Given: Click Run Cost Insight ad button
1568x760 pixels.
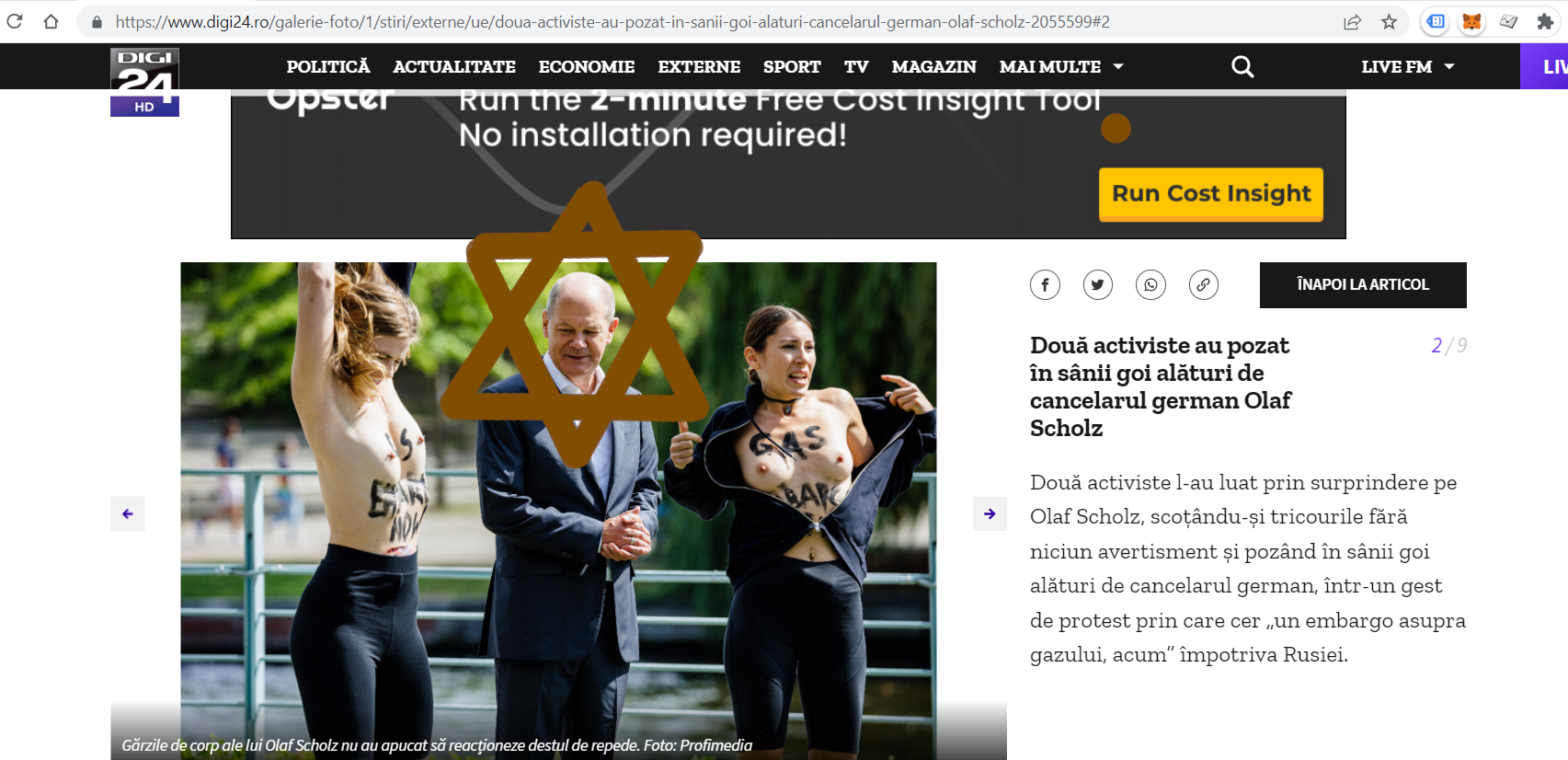Looking at the screenshot, I should [x=1211, y=194].
